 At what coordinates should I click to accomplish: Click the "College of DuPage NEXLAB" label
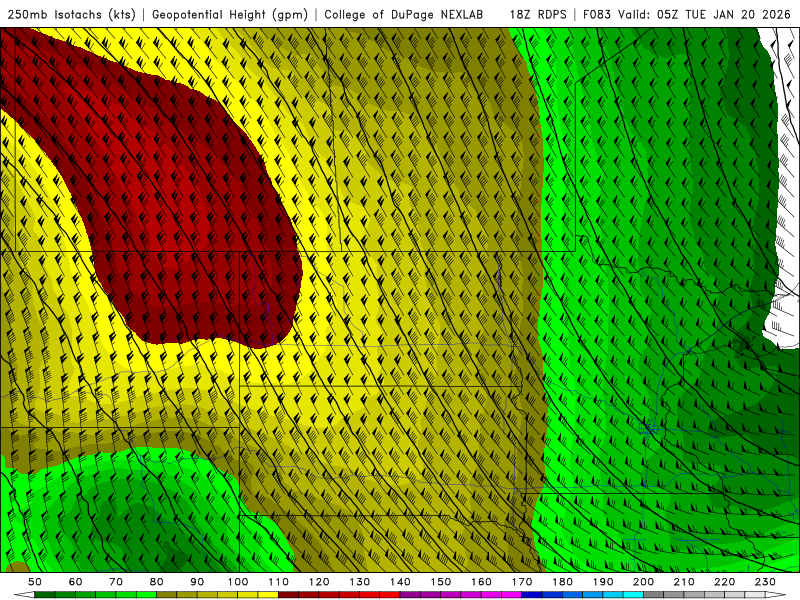pos(404,14)
